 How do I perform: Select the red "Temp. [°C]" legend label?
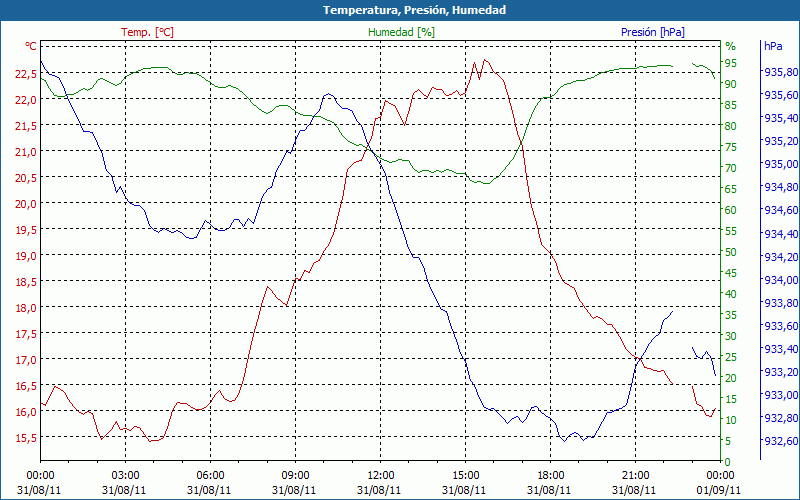pos(147,32)
